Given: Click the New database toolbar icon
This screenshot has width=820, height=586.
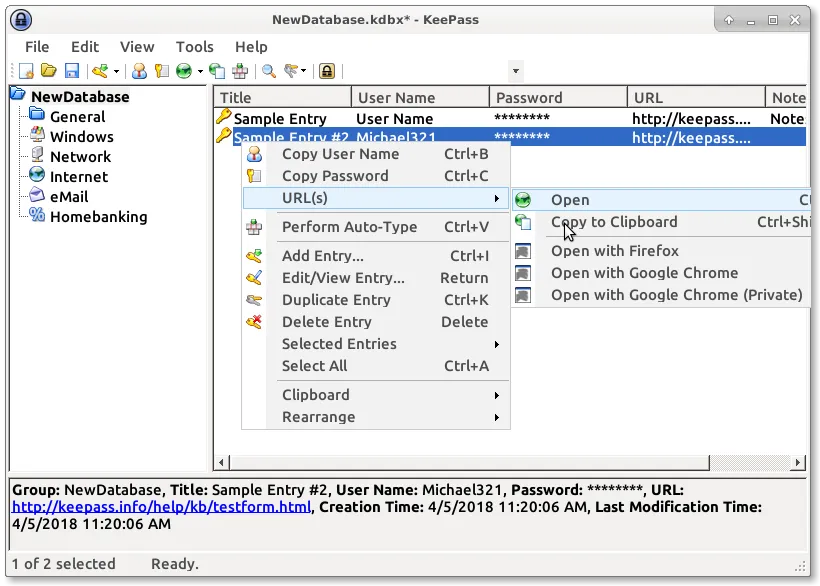Looking at the screenshot, I should [27, 71].
